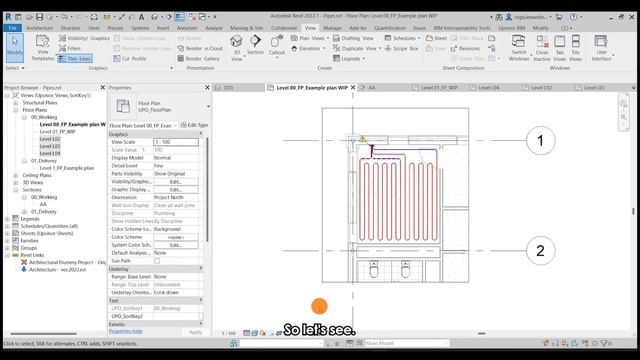
Task: Select the Callout tool
Action: coord(276,46)
